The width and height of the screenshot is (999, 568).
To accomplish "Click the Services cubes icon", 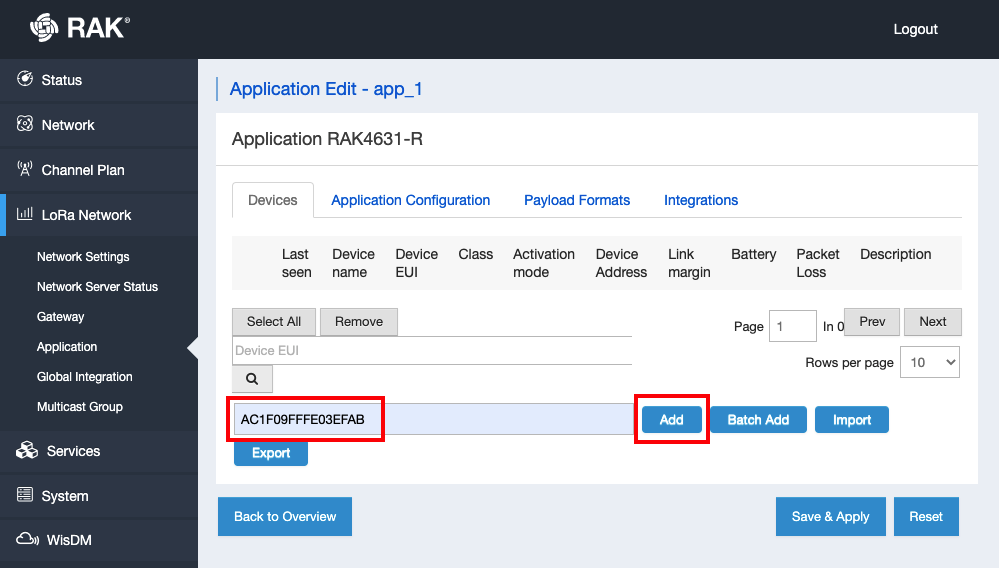I will (27, 450).
